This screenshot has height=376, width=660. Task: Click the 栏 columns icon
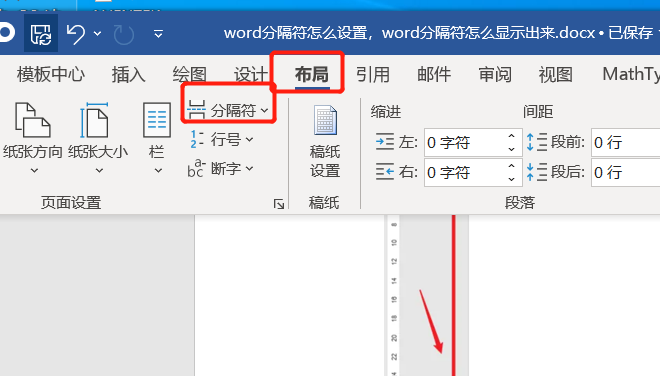(x=157, y=120)
